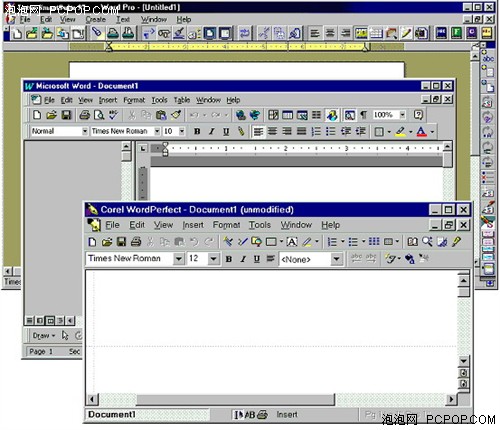Click the pencil draw icon in Word Pro toolbar
Viewport: 500px width, 430px height.
click(406, 33)
